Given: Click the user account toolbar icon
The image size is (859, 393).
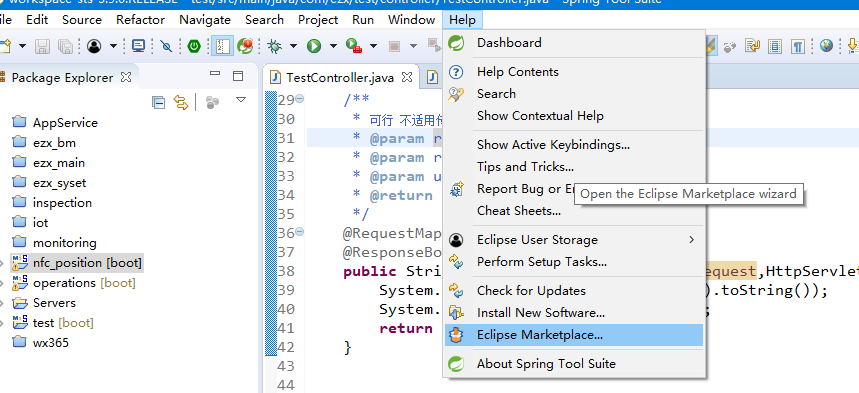Looking at the screenshot, I should [94, 47].
